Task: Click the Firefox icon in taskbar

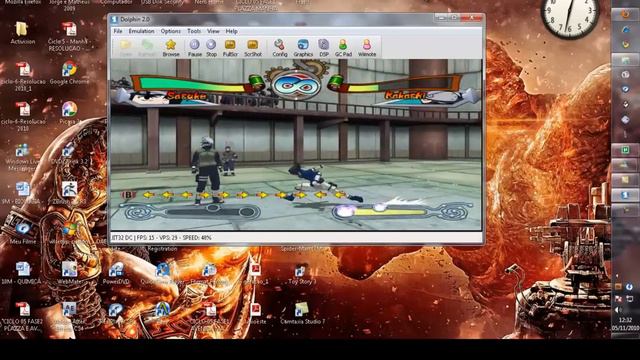Action: (x=625, y=14)
